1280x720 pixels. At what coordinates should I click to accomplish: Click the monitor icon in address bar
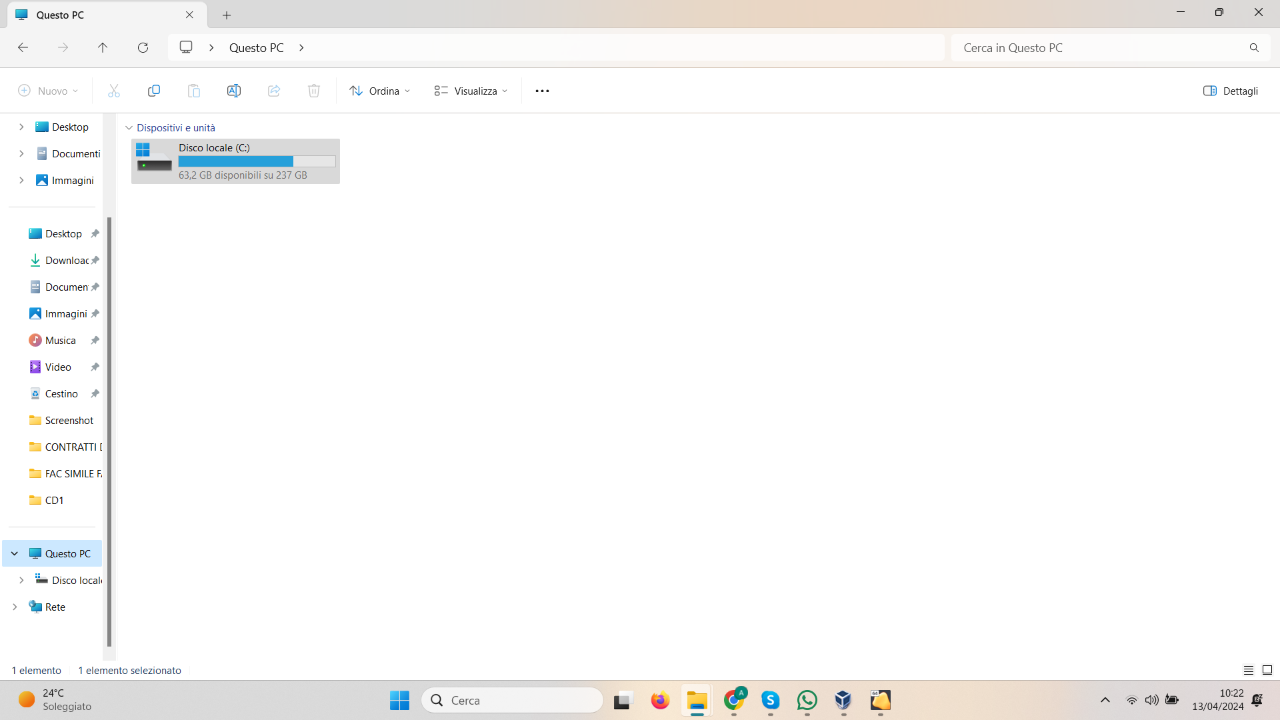(x=186, y=47)
